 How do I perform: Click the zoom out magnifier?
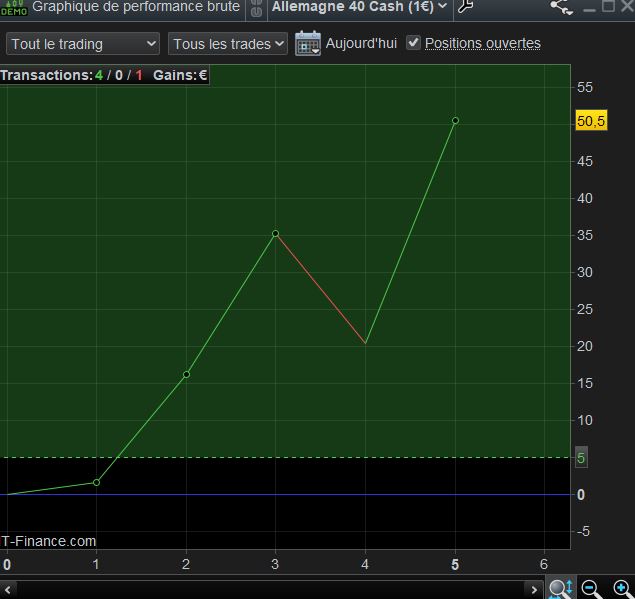click(x=591, y=589)
